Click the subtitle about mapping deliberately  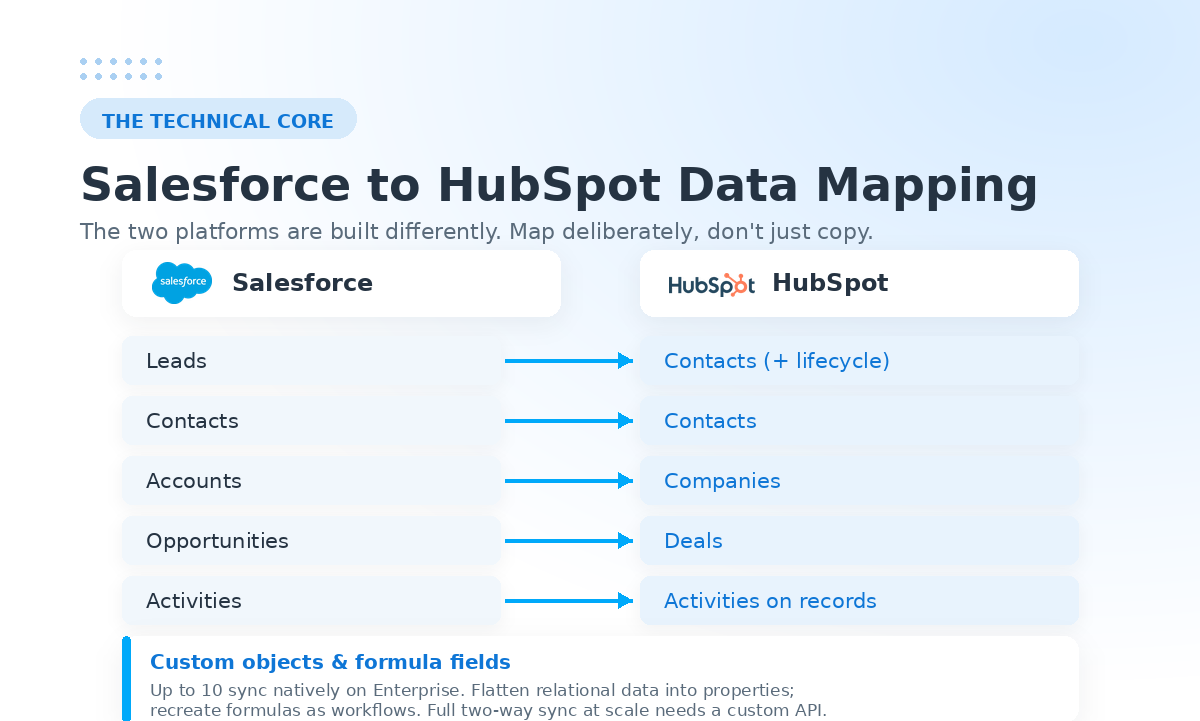477,232
